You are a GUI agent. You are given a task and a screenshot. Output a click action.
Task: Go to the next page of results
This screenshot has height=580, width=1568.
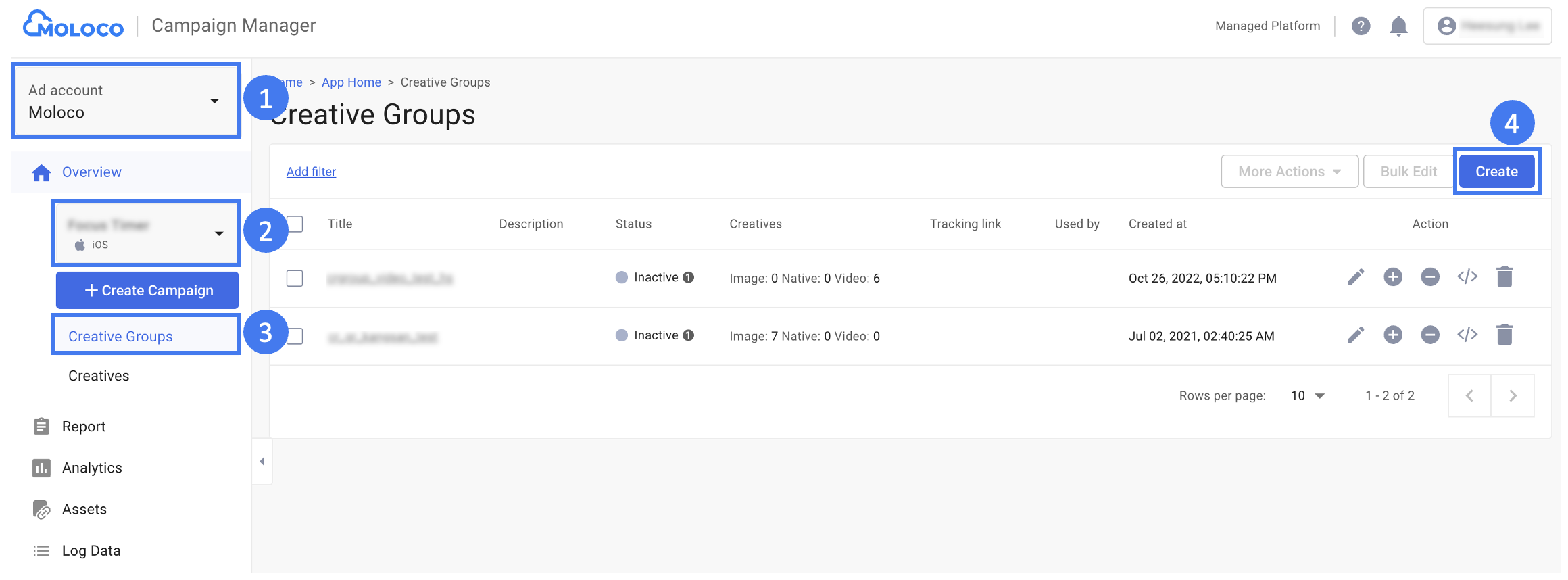point(1513,396)
